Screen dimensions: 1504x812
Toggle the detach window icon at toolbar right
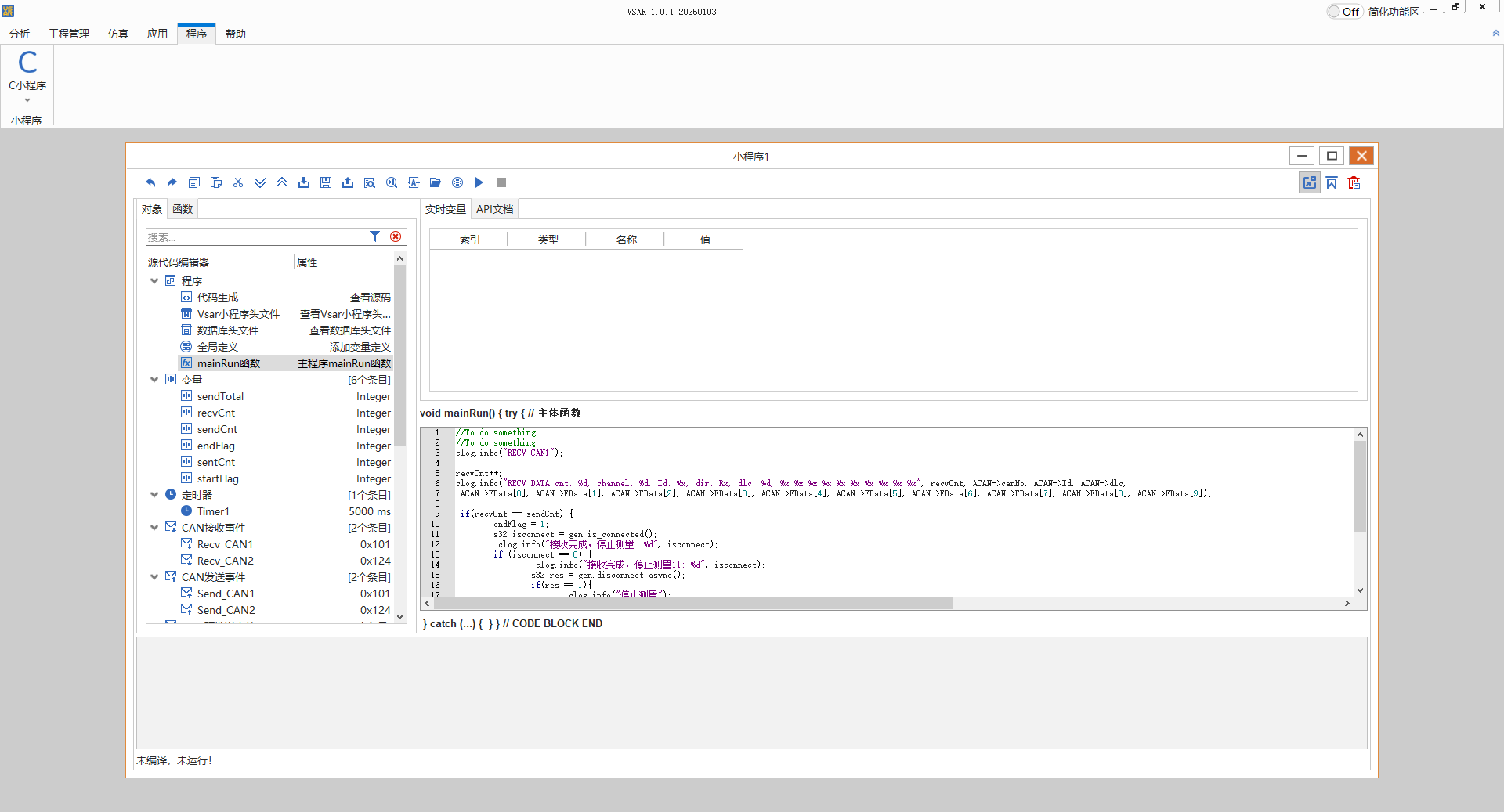pyautogui.click(x=1310, y=182)
